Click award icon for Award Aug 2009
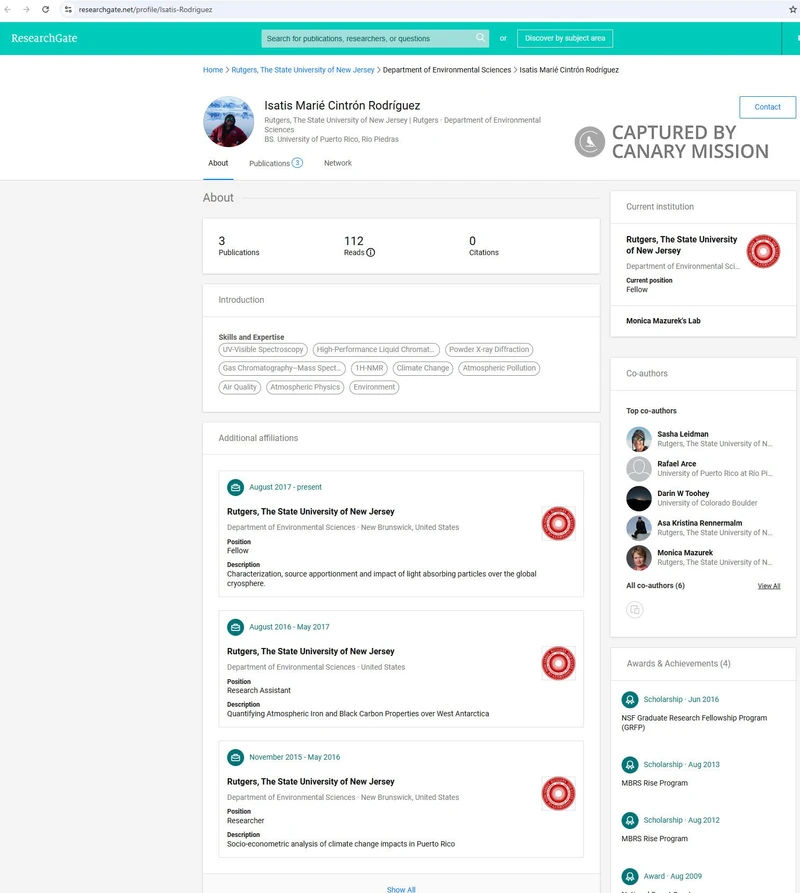This screenshot has width=800, height=893. point(630,876)
